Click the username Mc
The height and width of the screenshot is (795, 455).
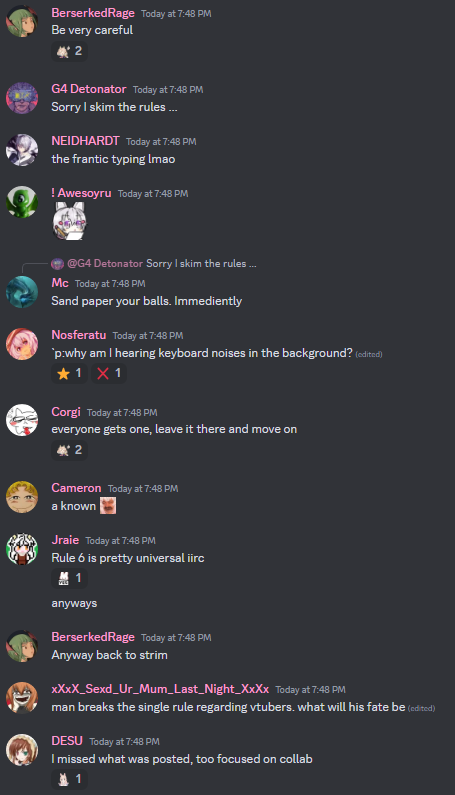[60, 283]
